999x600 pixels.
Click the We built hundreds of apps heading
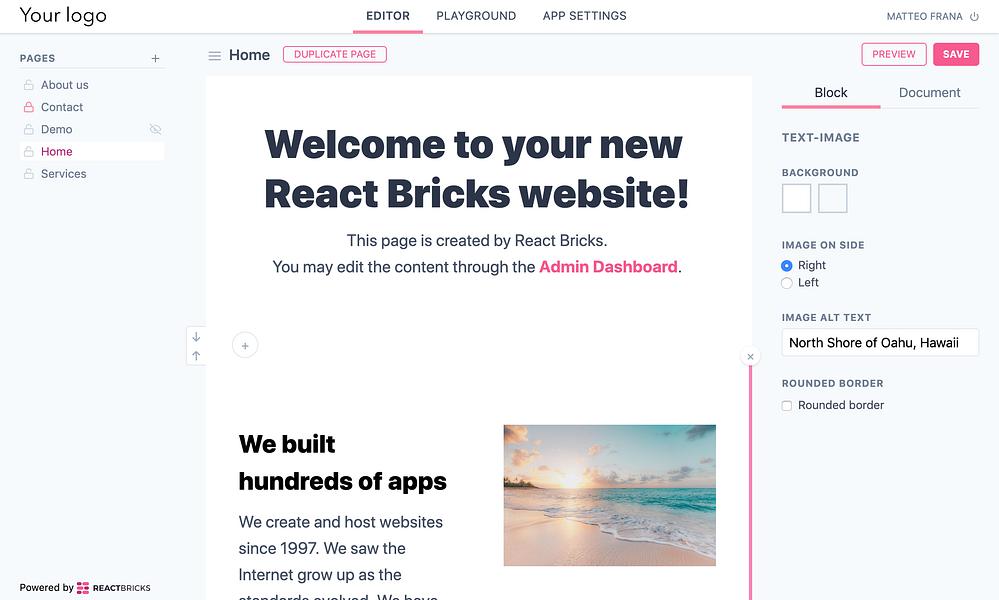tap(342, 462)
